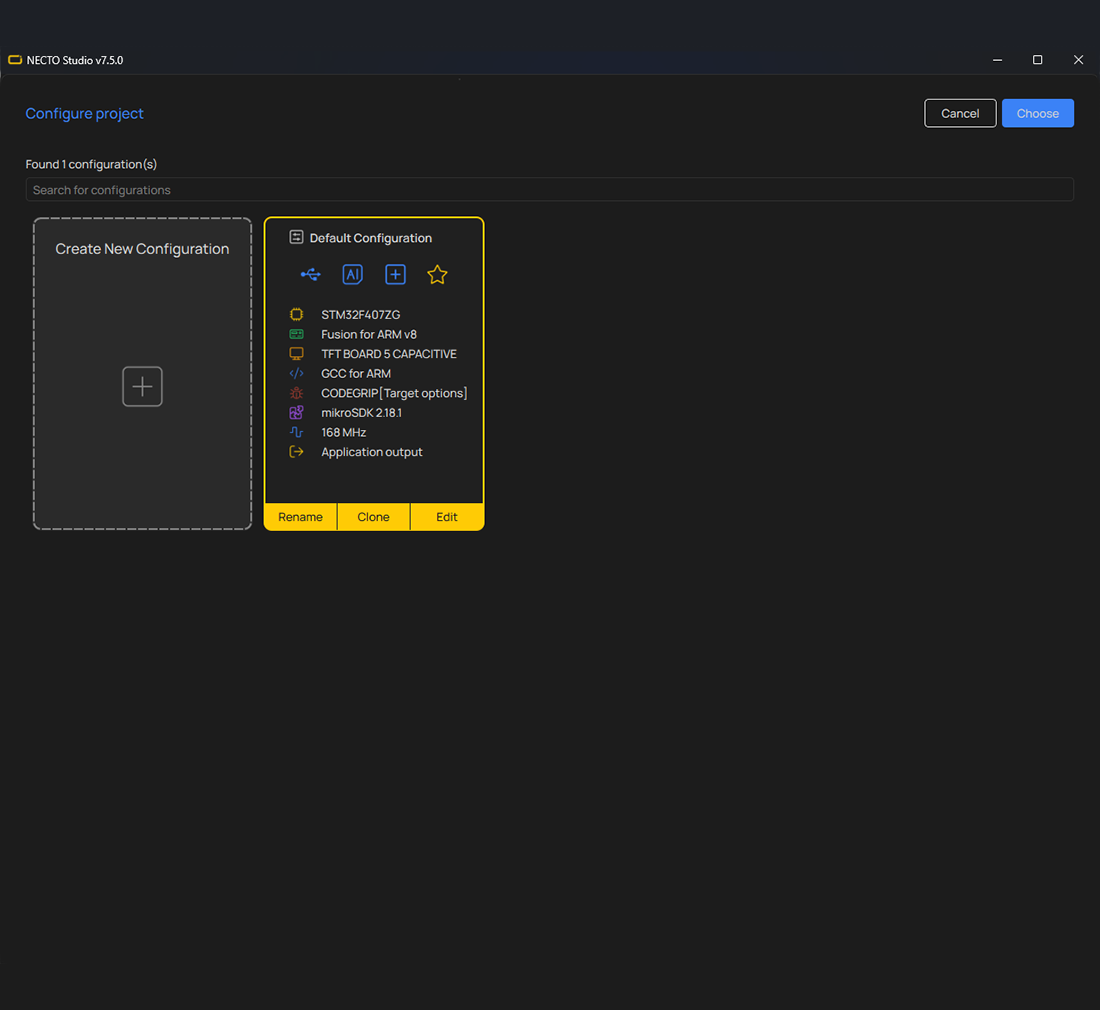Click the Default Configuration title
Screen dimensions: 1100x1010
[x=370, y=238]
